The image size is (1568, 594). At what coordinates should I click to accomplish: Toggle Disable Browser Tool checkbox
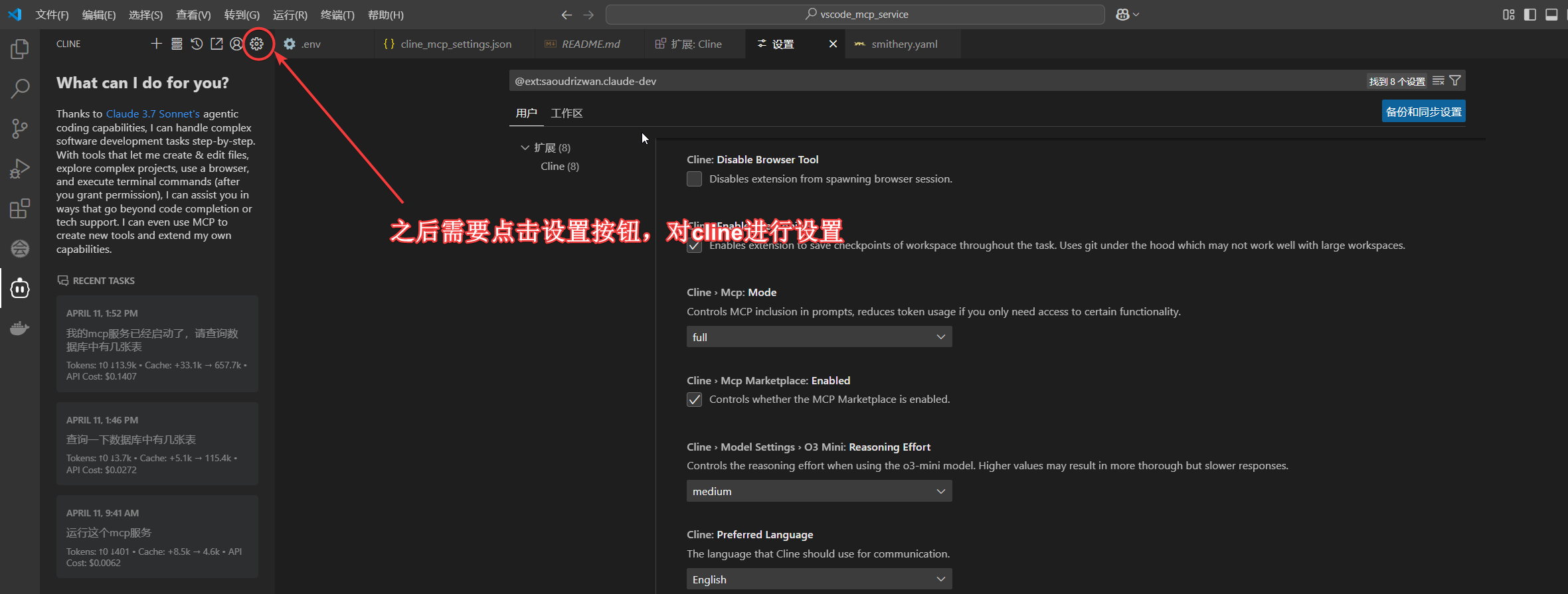[694, 179]
